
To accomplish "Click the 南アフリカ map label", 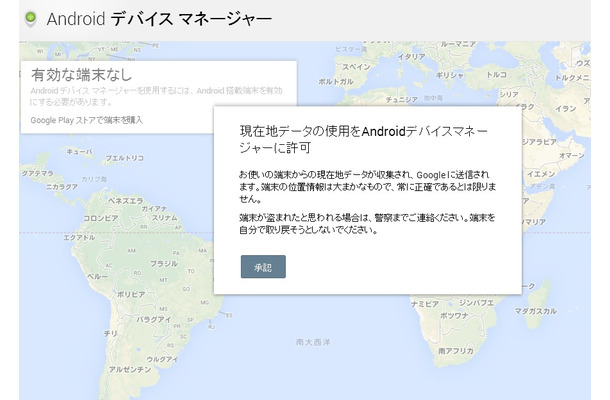I will 456,351.
